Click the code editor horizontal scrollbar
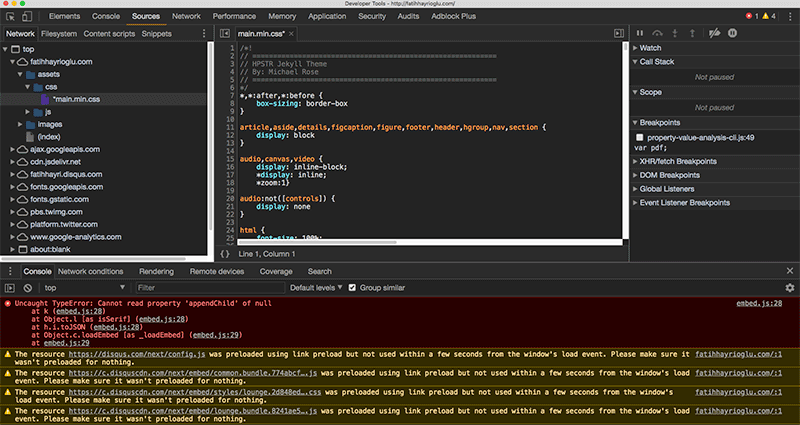The height and width of the screenshot is (425, 800). tap(317, 242)
